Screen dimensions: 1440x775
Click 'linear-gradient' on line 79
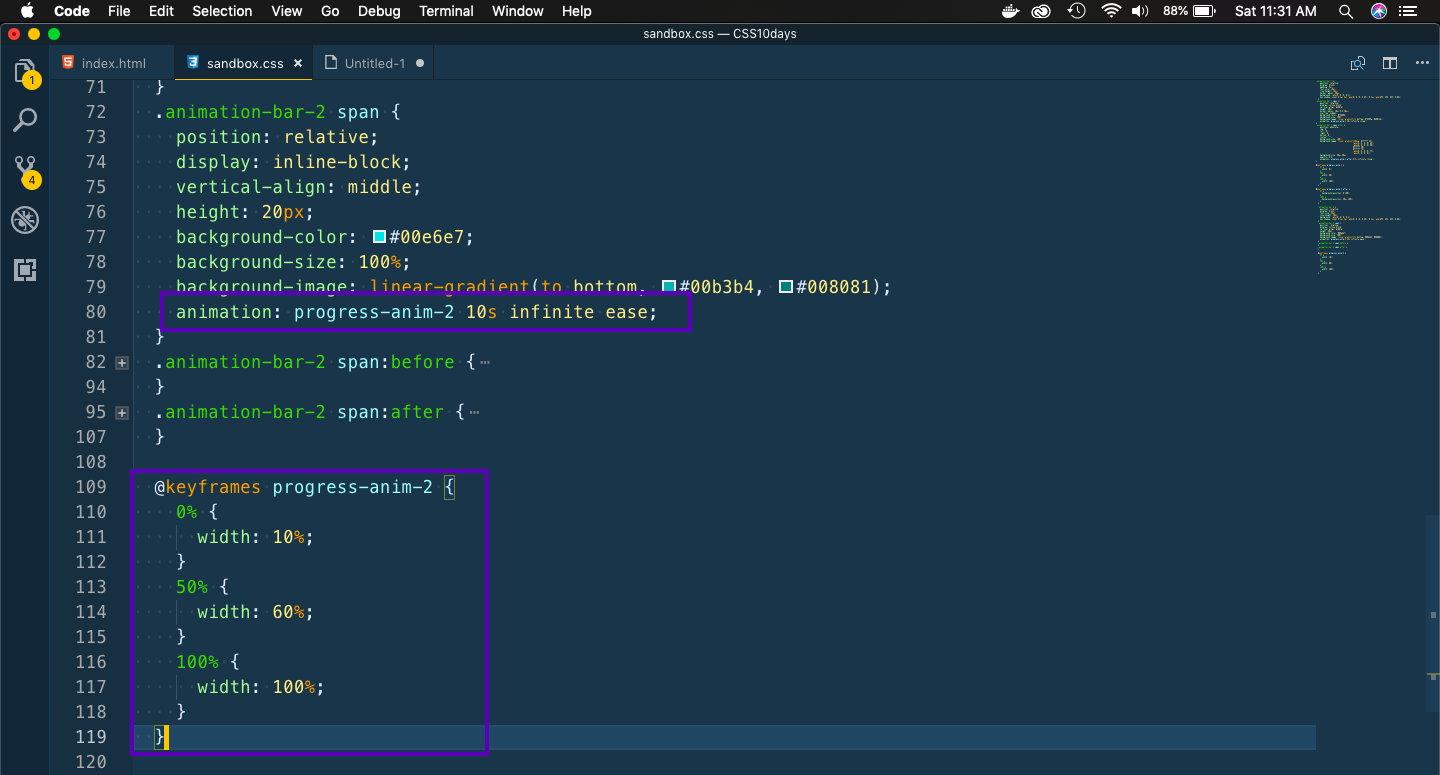pyautogui.click(x=450, y=287)
